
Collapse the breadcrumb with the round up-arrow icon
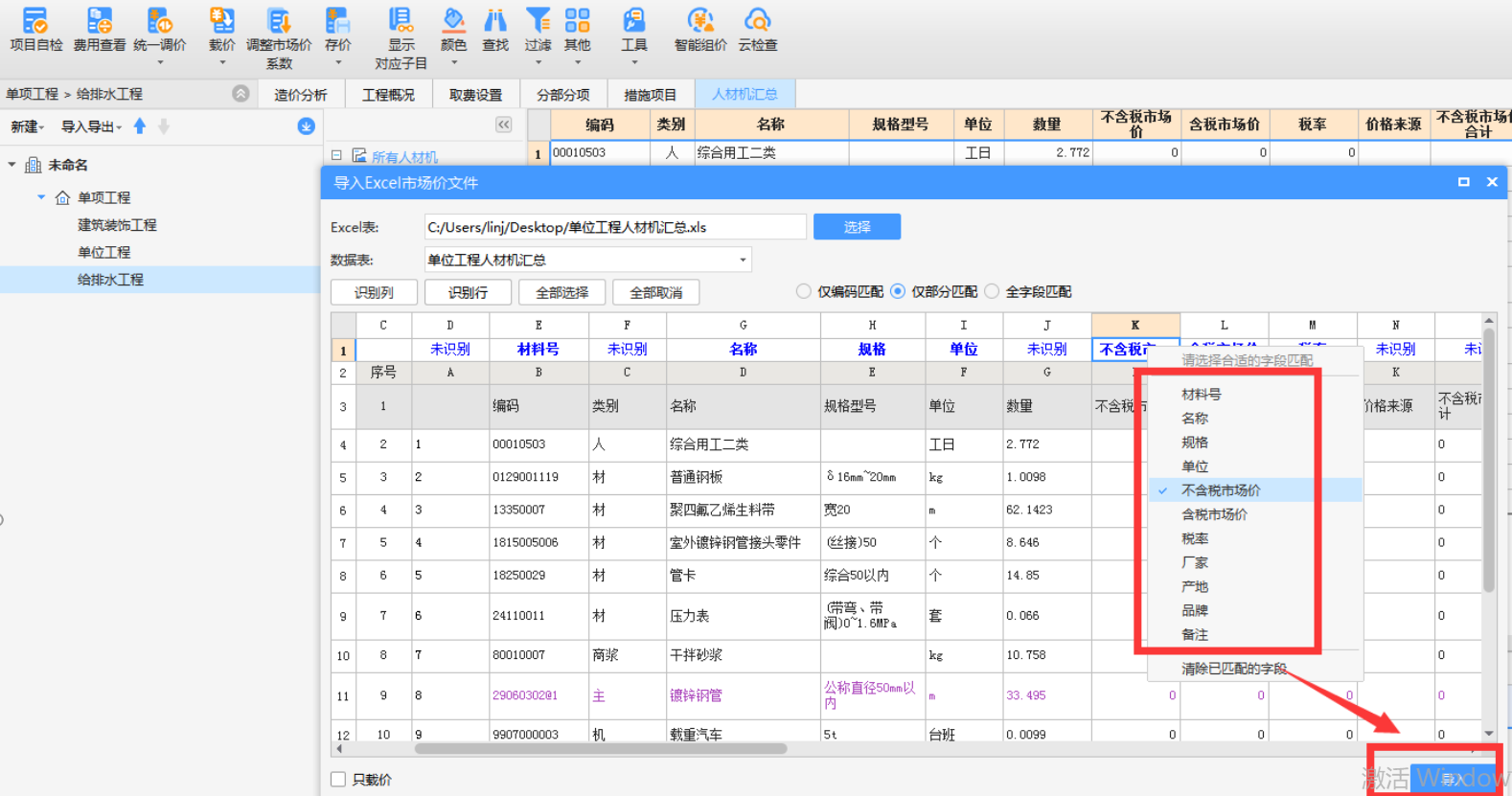tap(241, 93)
